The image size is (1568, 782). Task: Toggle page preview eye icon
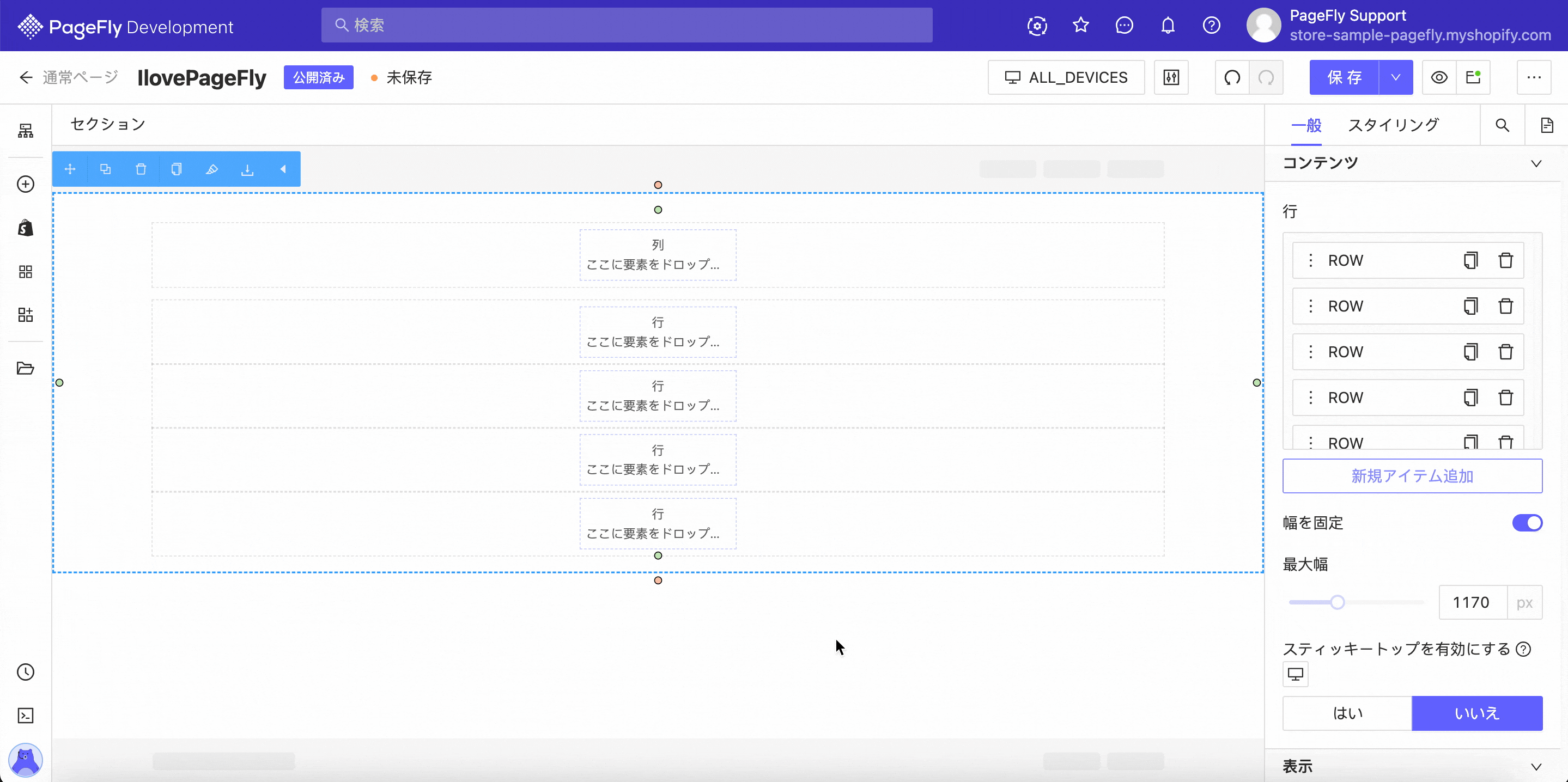(x=1439, y=77)
